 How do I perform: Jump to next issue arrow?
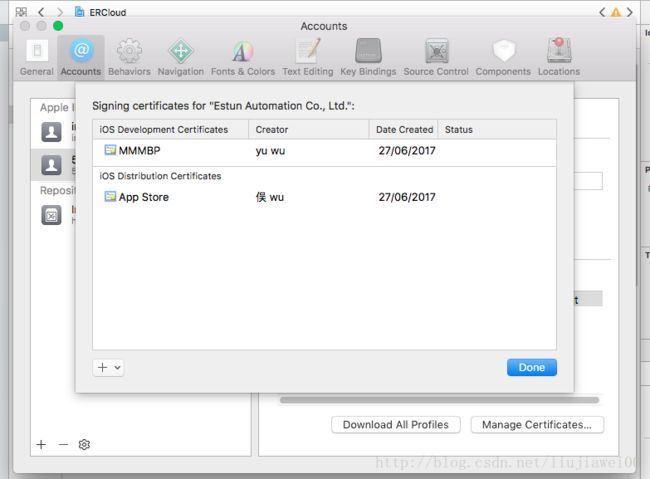point(630,12)
